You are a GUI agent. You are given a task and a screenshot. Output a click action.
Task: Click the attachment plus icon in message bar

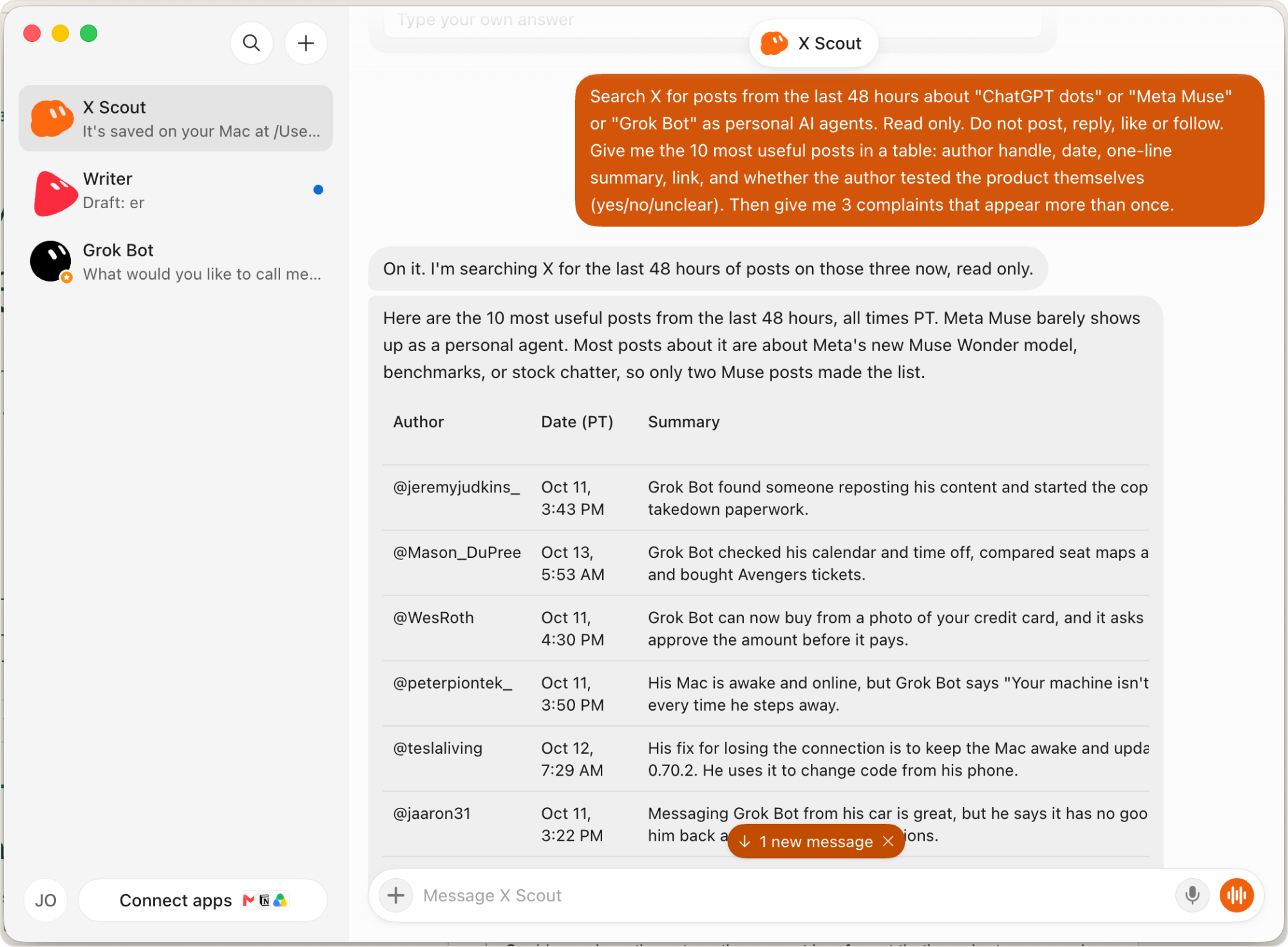(x=395, y=895)
